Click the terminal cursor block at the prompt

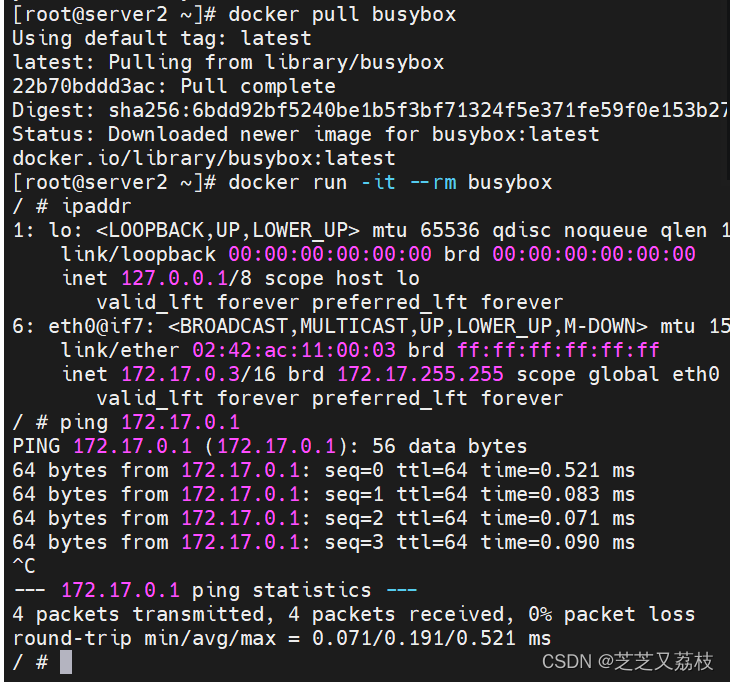66,661
